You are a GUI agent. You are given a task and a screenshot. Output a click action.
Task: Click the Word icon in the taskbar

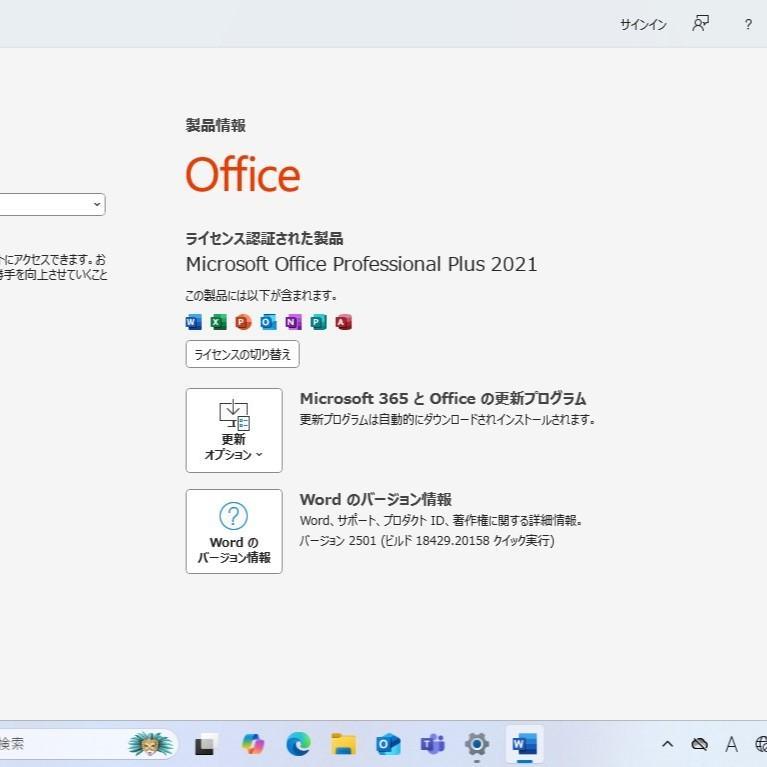[x=524, y=744]
